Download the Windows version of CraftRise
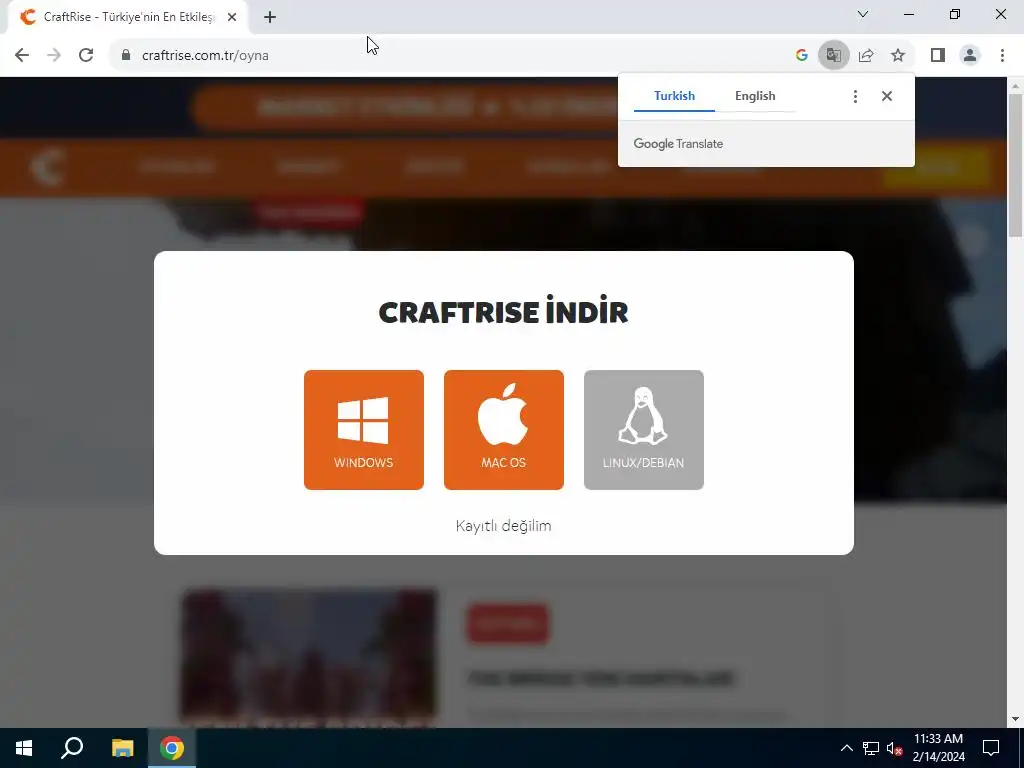The height and width of the screenshot is (768, 1024). coord(364,430)
